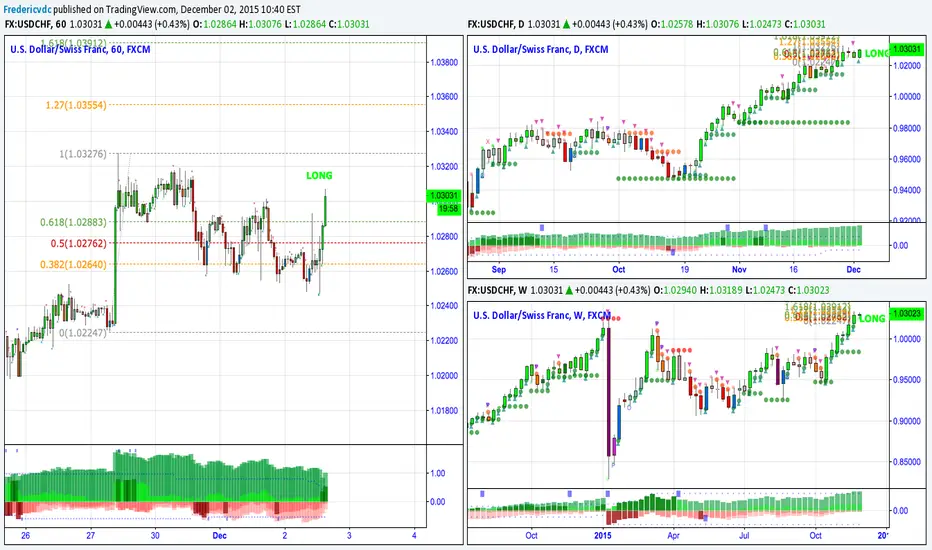Click 1.03400 on the hourly price axis
This screenshot has height=550, width=932.
(x=444, y=131)
